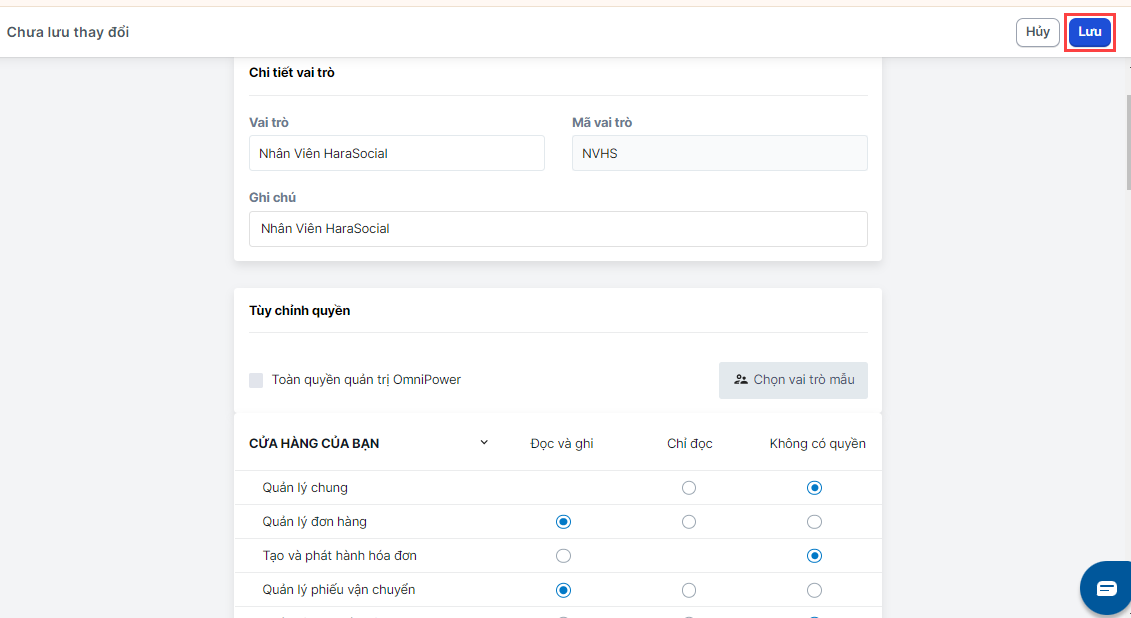
Task: Choose Đọc và ghi for Tạo và phát hành hóa đơn
Action: click(x=563, y=556)
